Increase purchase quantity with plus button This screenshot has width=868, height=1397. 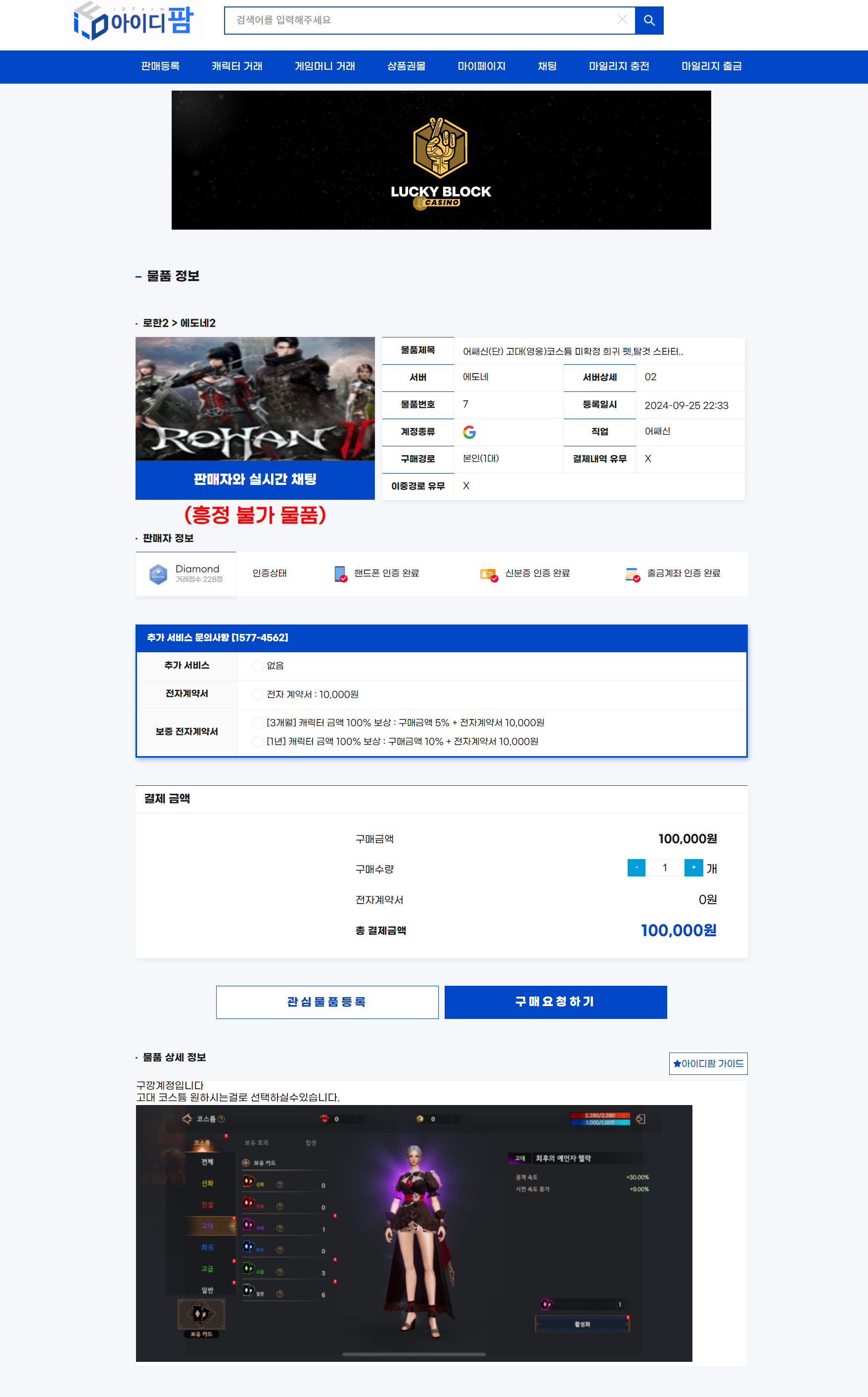[x=693, y=867]
